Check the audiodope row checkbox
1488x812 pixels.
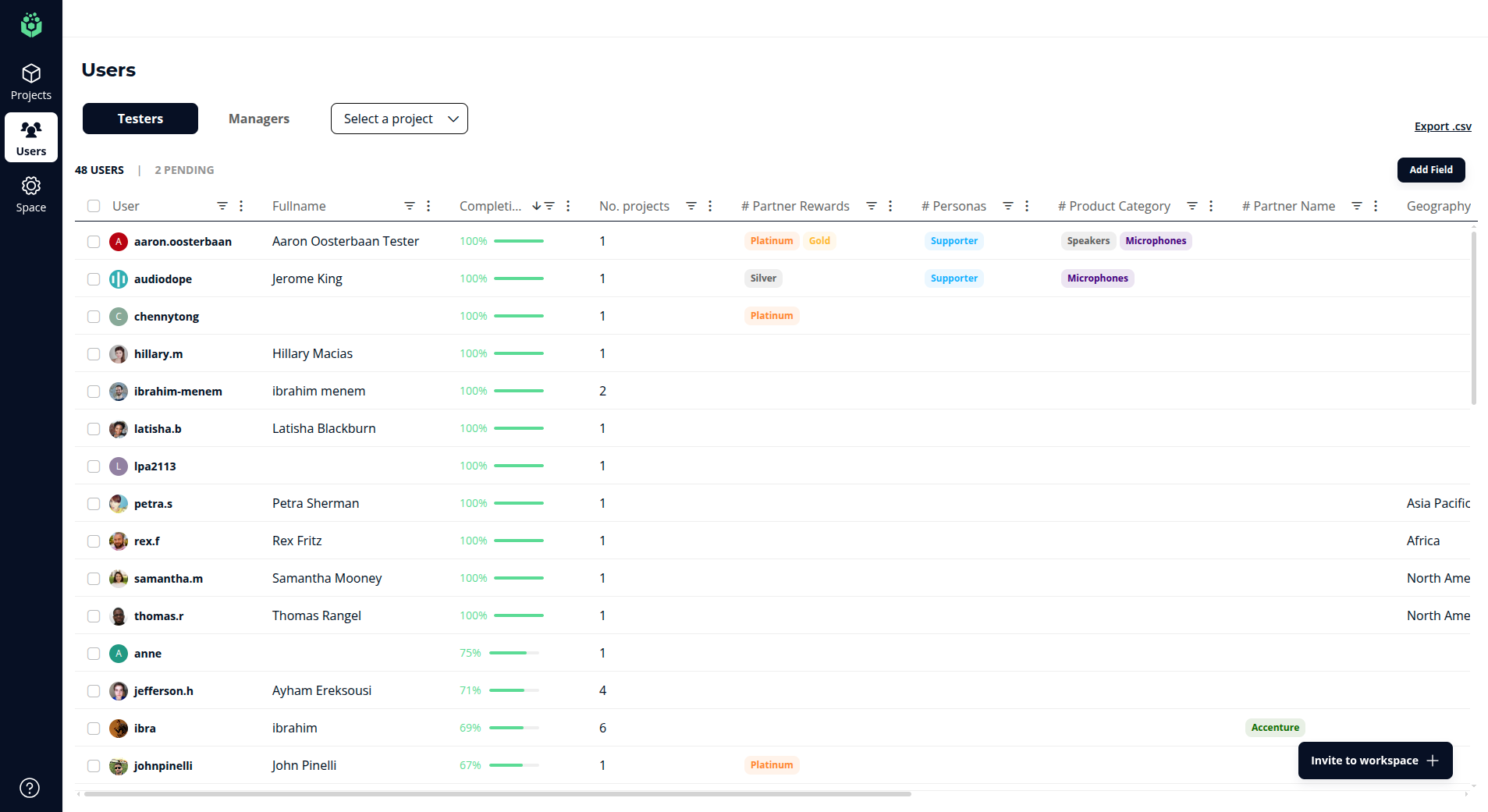pyautogui.click(x=94, y=279)
